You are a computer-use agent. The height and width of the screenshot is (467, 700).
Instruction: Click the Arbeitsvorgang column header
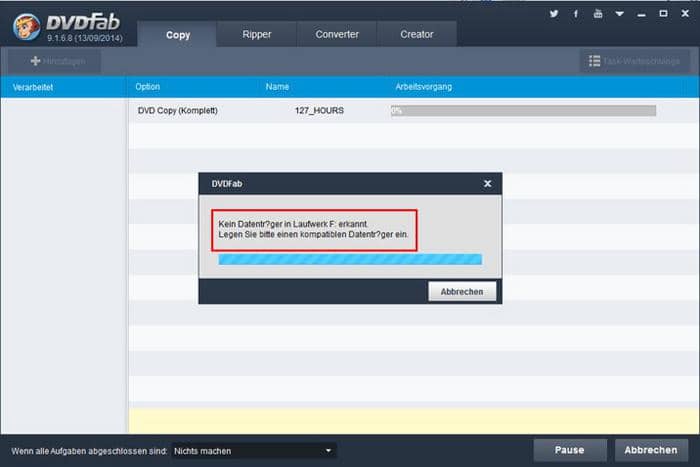[423, 87]
